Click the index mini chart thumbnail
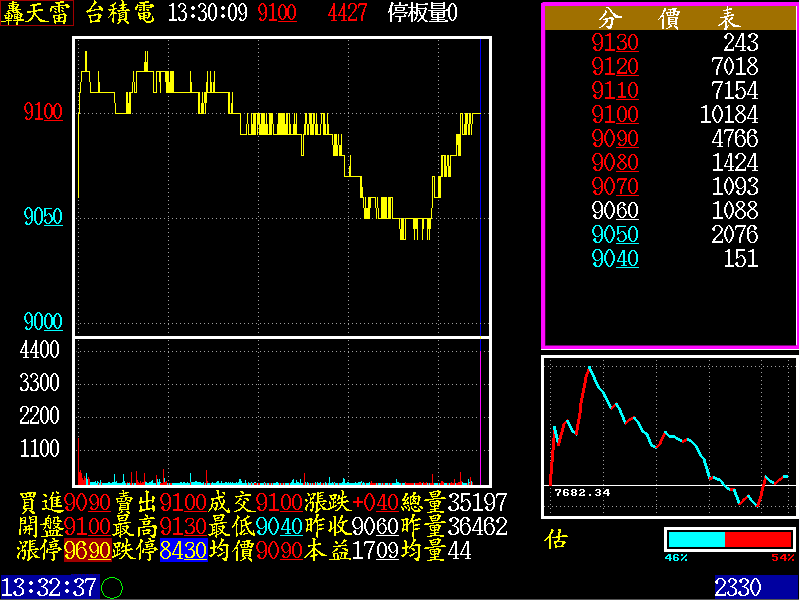This screenshot has height=600, width=800. click(x=669, y=436)
